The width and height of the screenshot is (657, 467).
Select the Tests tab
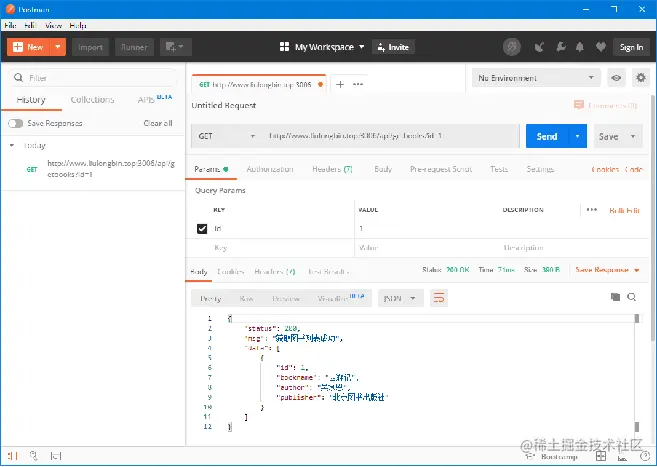pos(499,169)
